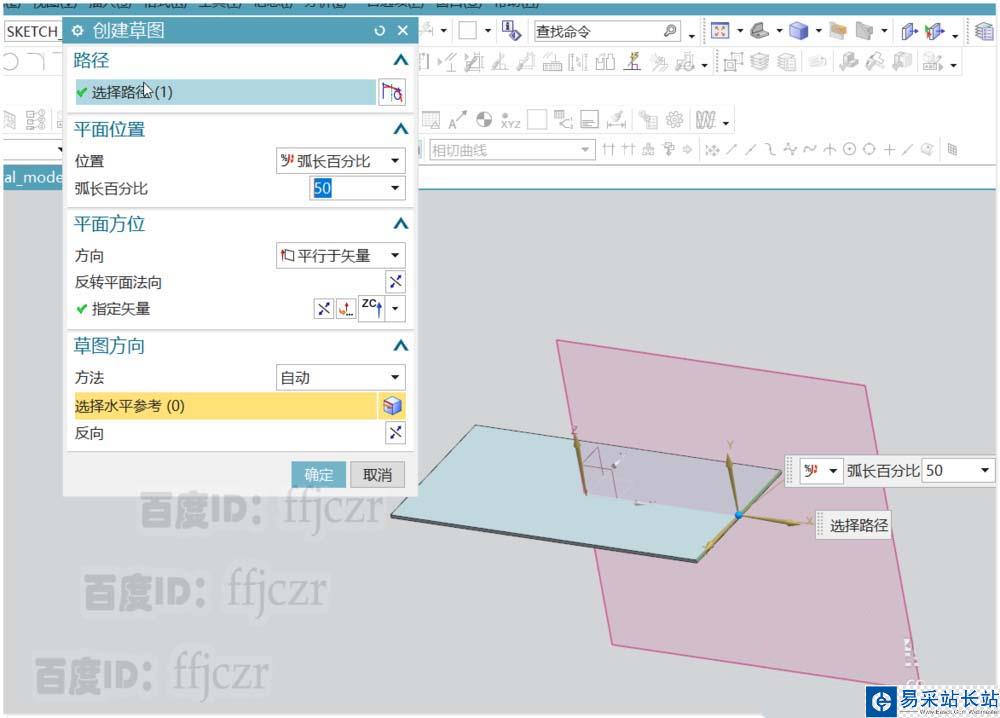Click the curve selection icon beside 选择路径
Viewport: 1000px width, 718px height.
[x=392, y=92]
